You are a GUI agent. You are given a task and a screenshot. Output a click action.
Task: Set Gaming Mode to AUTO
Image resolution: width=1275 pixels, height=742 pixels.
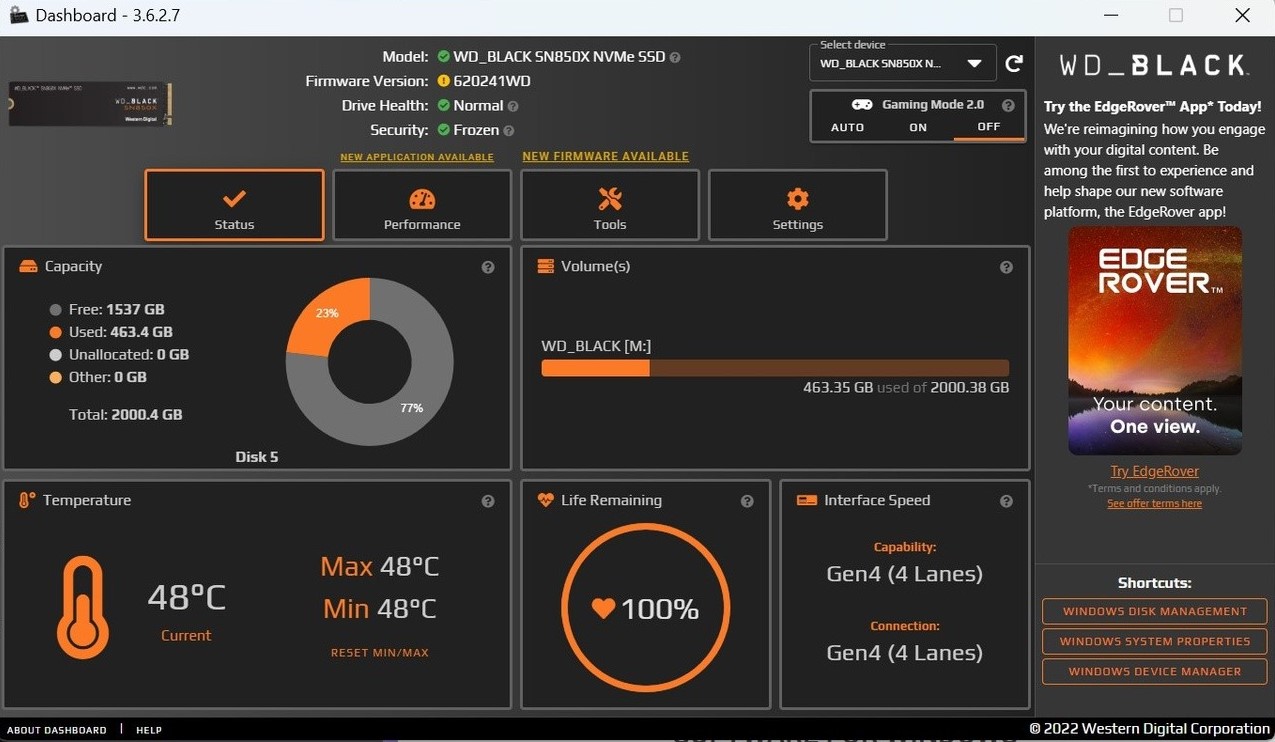[x=847, y=127]
